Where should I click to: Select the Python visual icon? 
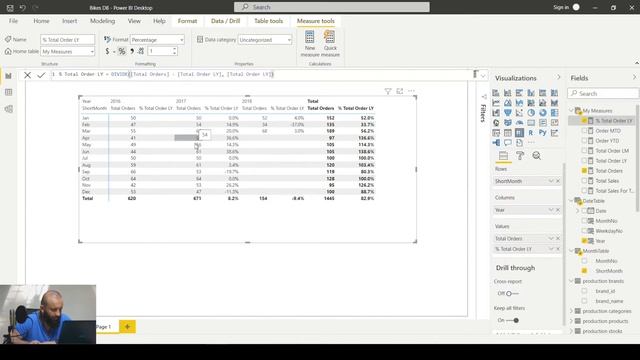(542, 133)
